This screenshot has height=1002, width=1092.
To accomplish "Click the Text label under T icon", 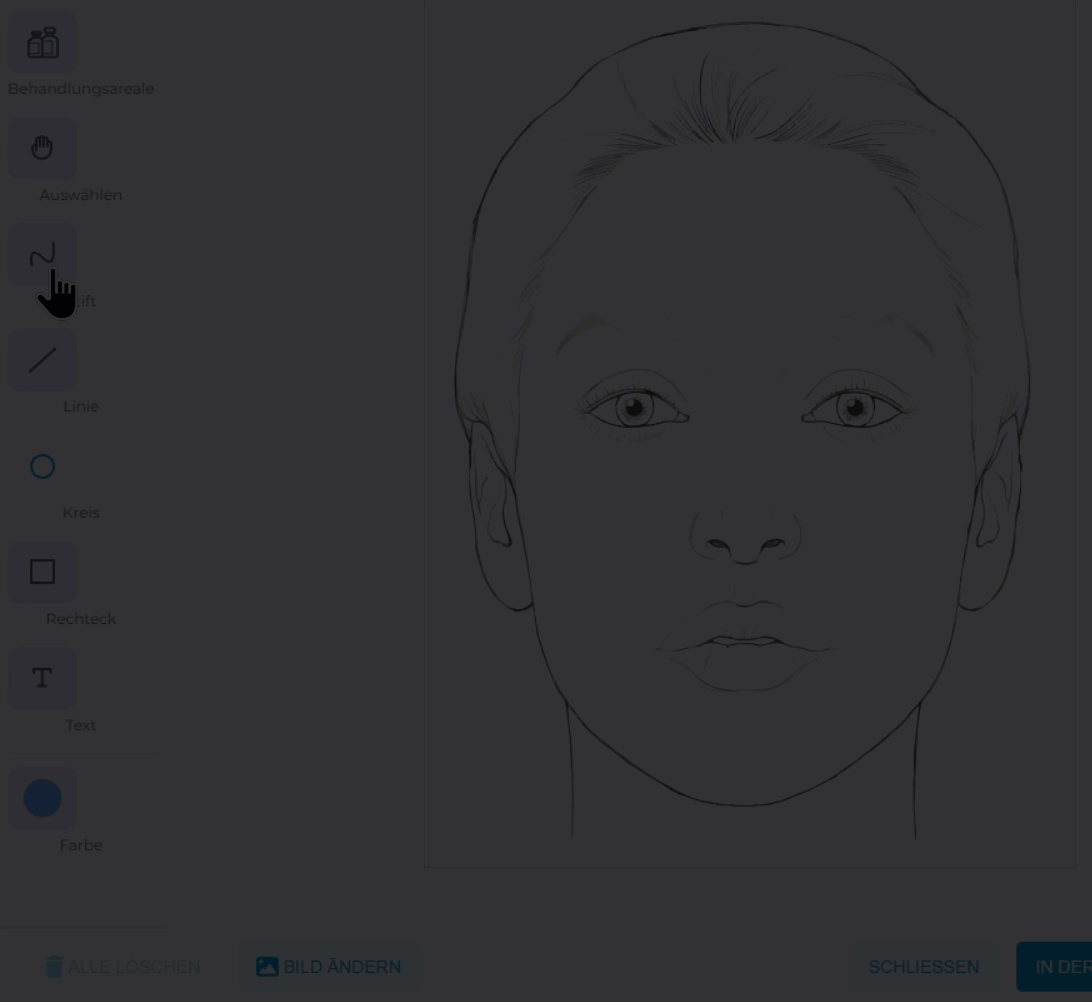I will [81, 725].
